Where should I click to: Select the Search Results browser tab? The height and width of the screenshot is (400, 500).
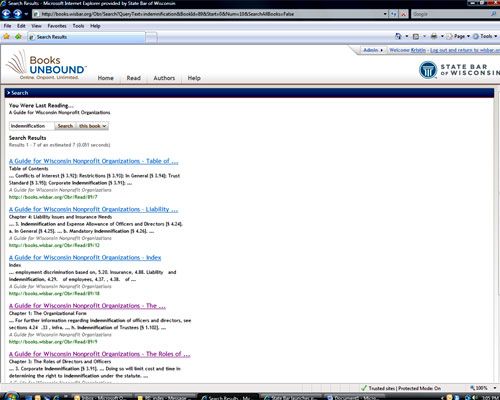coord(86,37)
